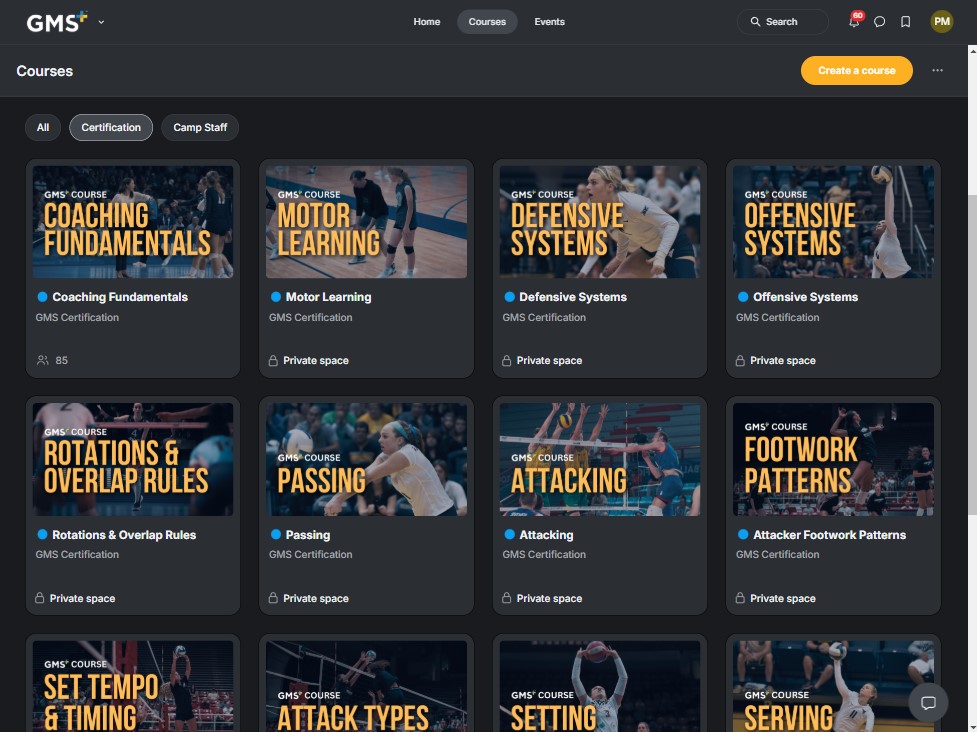Click the Motor Learning private space lock icon
The height and width of the screenshot is (732, 977).
pyautogui.click(x=273, y=361)
